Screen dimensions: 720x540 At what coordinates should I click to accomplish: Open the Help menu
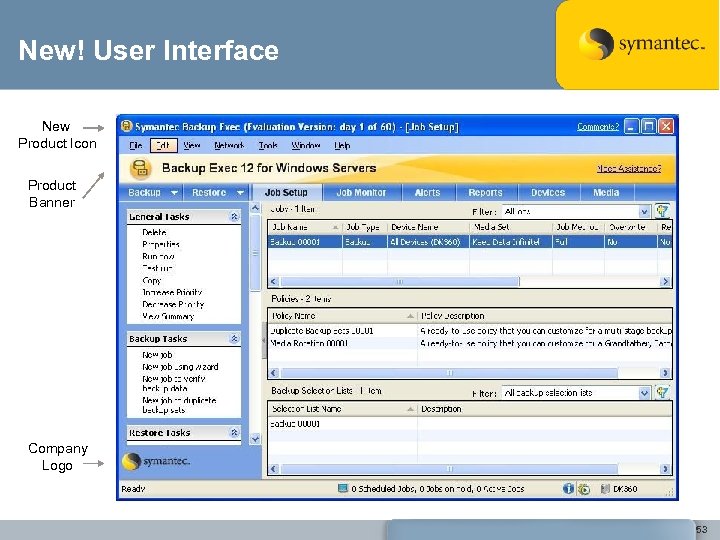coord(342,146)
